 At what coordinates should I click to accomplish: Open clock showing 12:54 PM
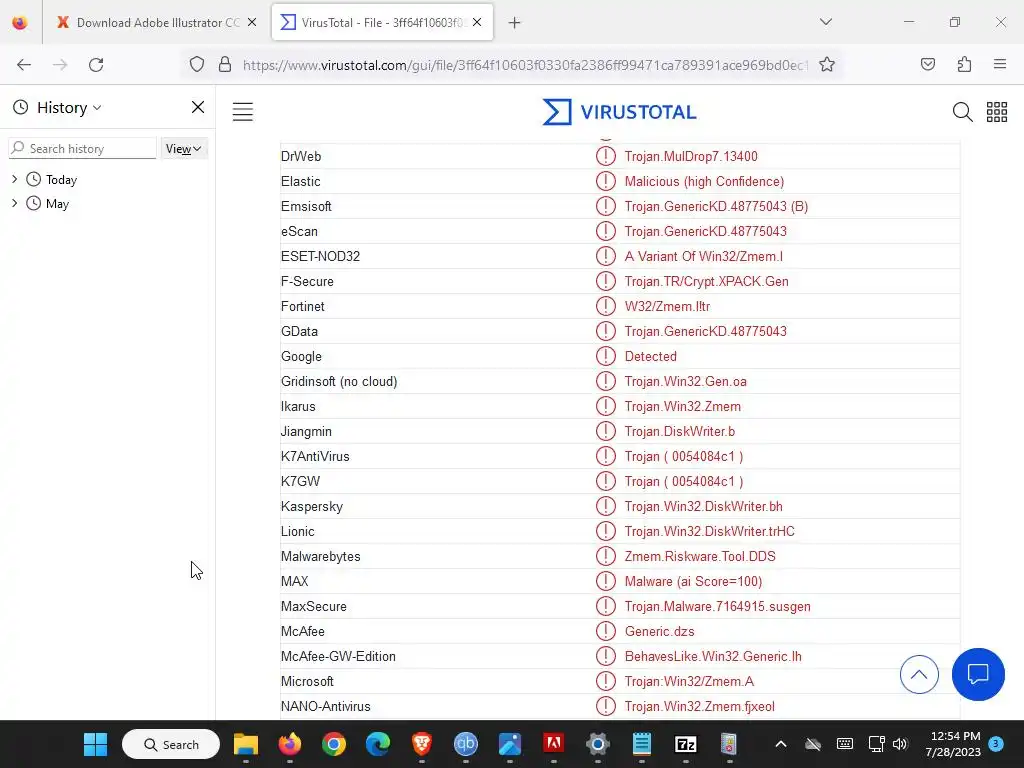tap(953, 744)
